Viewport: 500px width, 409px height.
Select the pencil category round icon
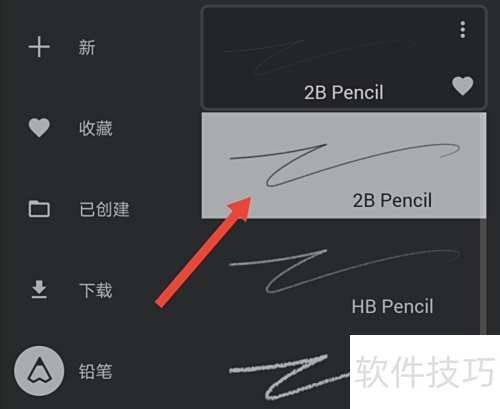[x=39, y=371]
